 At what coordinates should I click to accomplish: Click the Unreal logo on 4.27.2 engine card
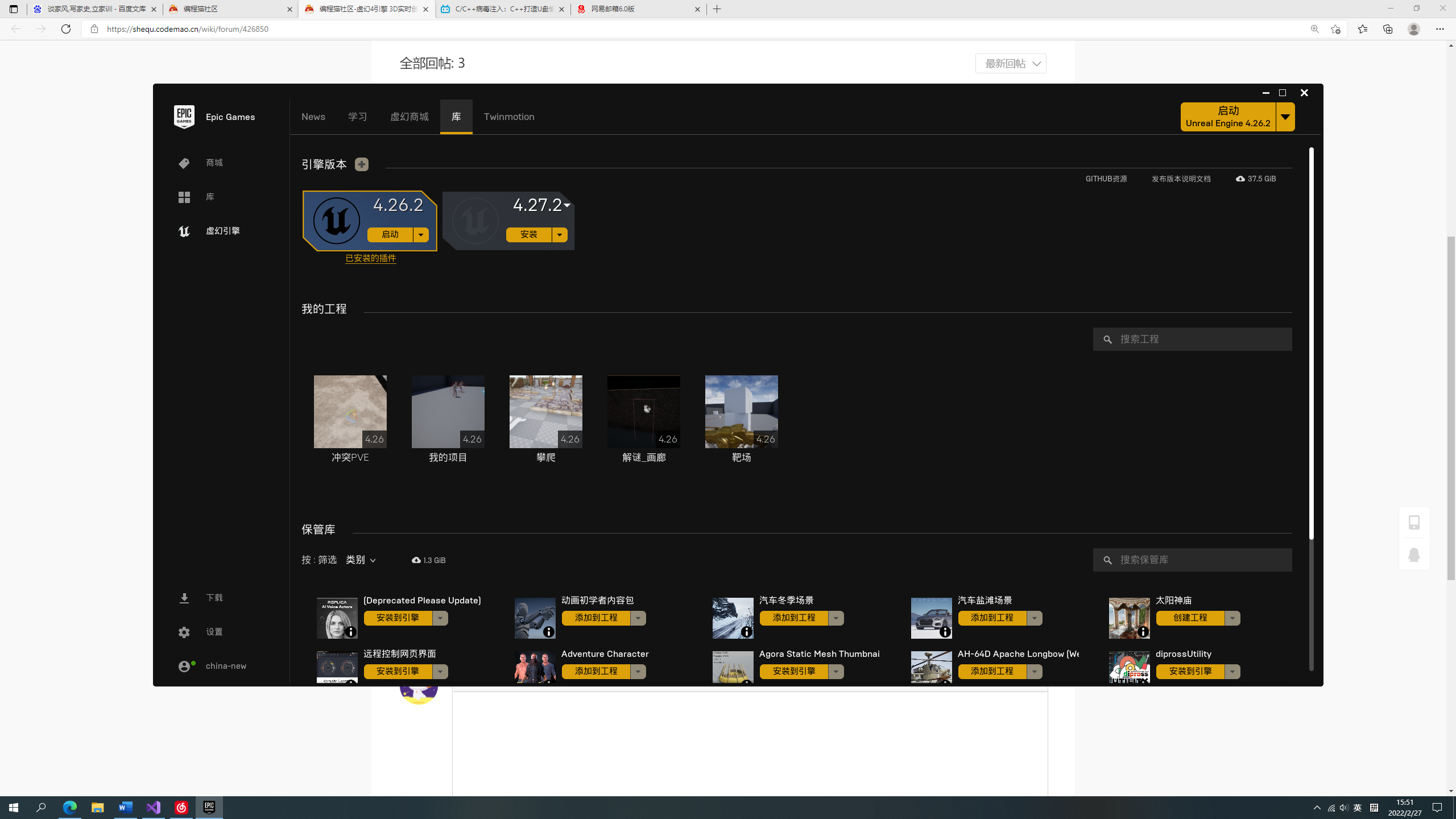(x=475, y=220)
